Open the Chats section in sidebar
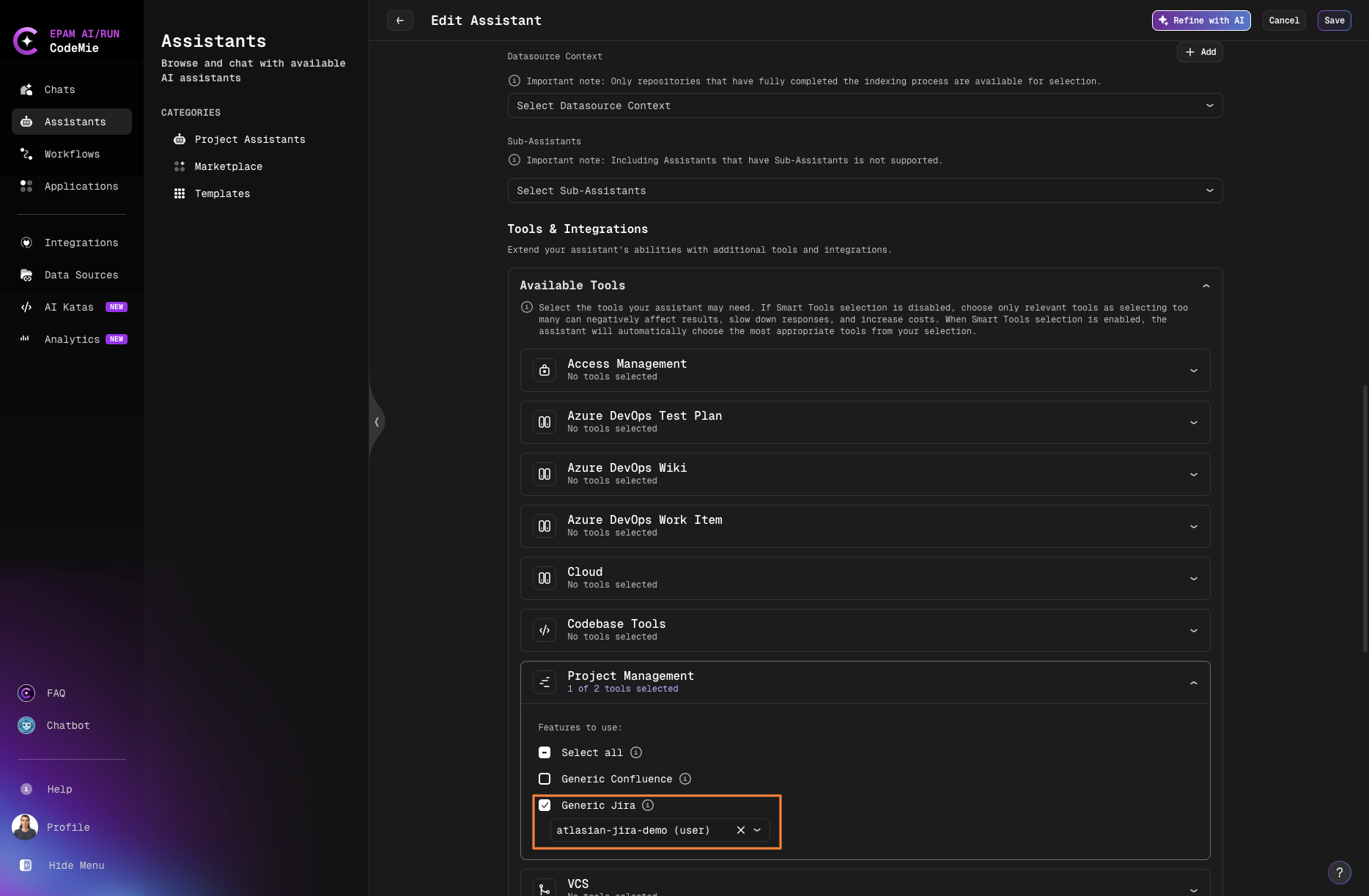This screenshot has height=896, width=1369. pyautogui.click(x=59, y=89)
